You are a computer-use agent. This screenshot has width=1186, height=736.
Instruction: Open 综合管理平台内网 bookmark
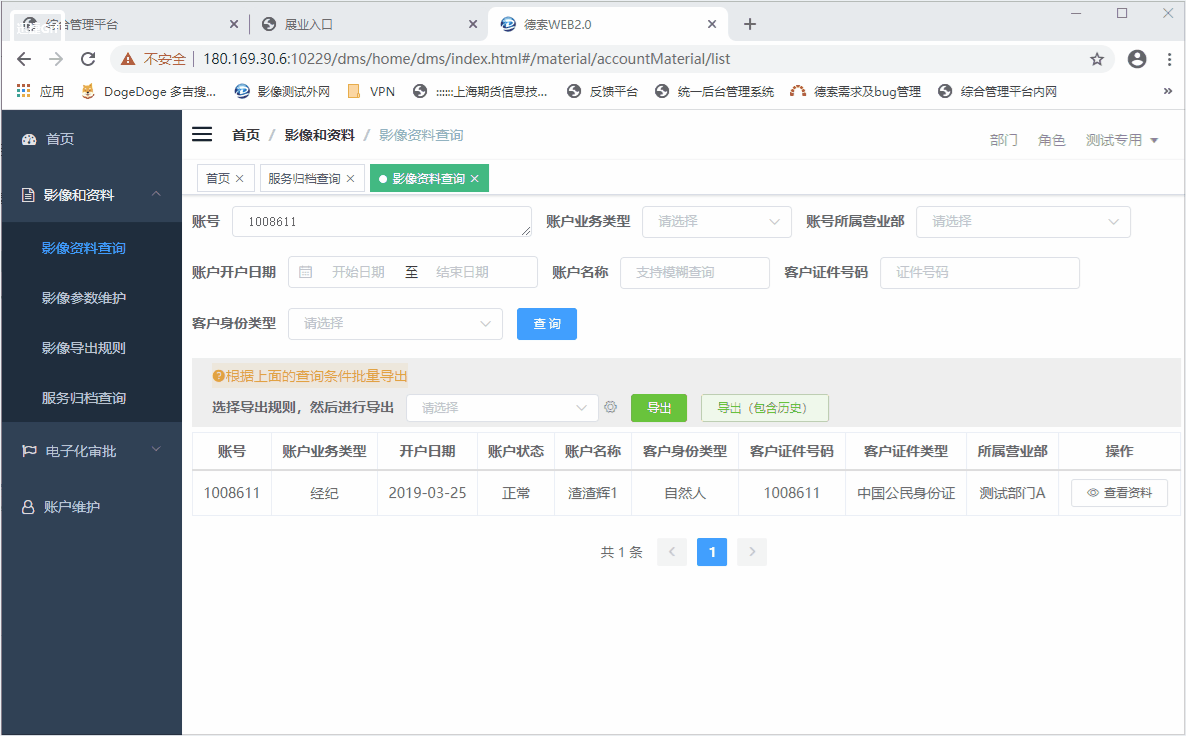(997, 92)
